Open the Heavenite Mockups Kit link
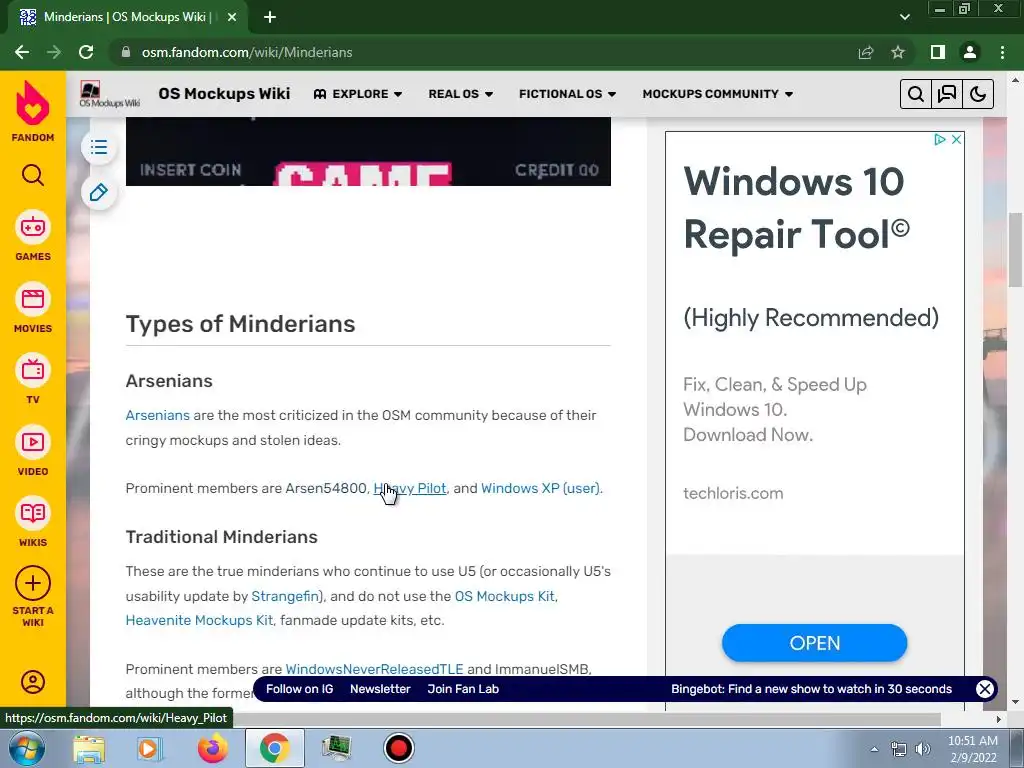Image resolution: width=1024 pixels, height=768 pixels. [x=199, y=620]
